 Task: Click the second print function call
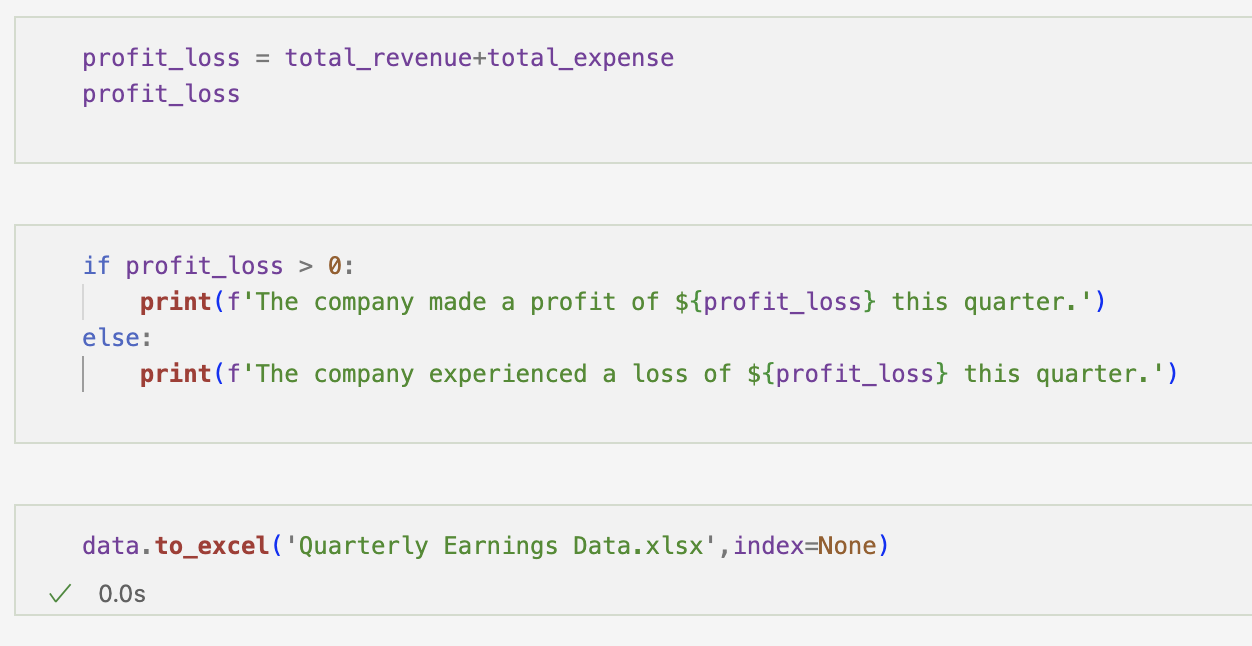(175, 374)
